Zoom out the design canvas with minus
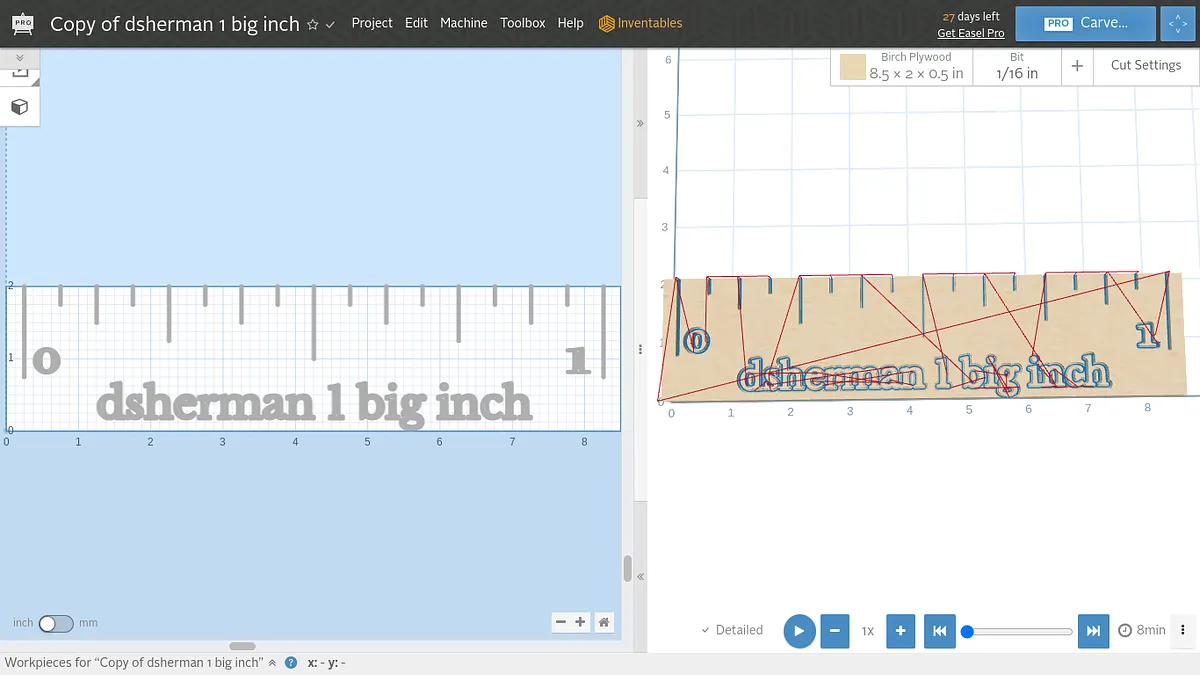1200x675 pixels. (561, 622)
